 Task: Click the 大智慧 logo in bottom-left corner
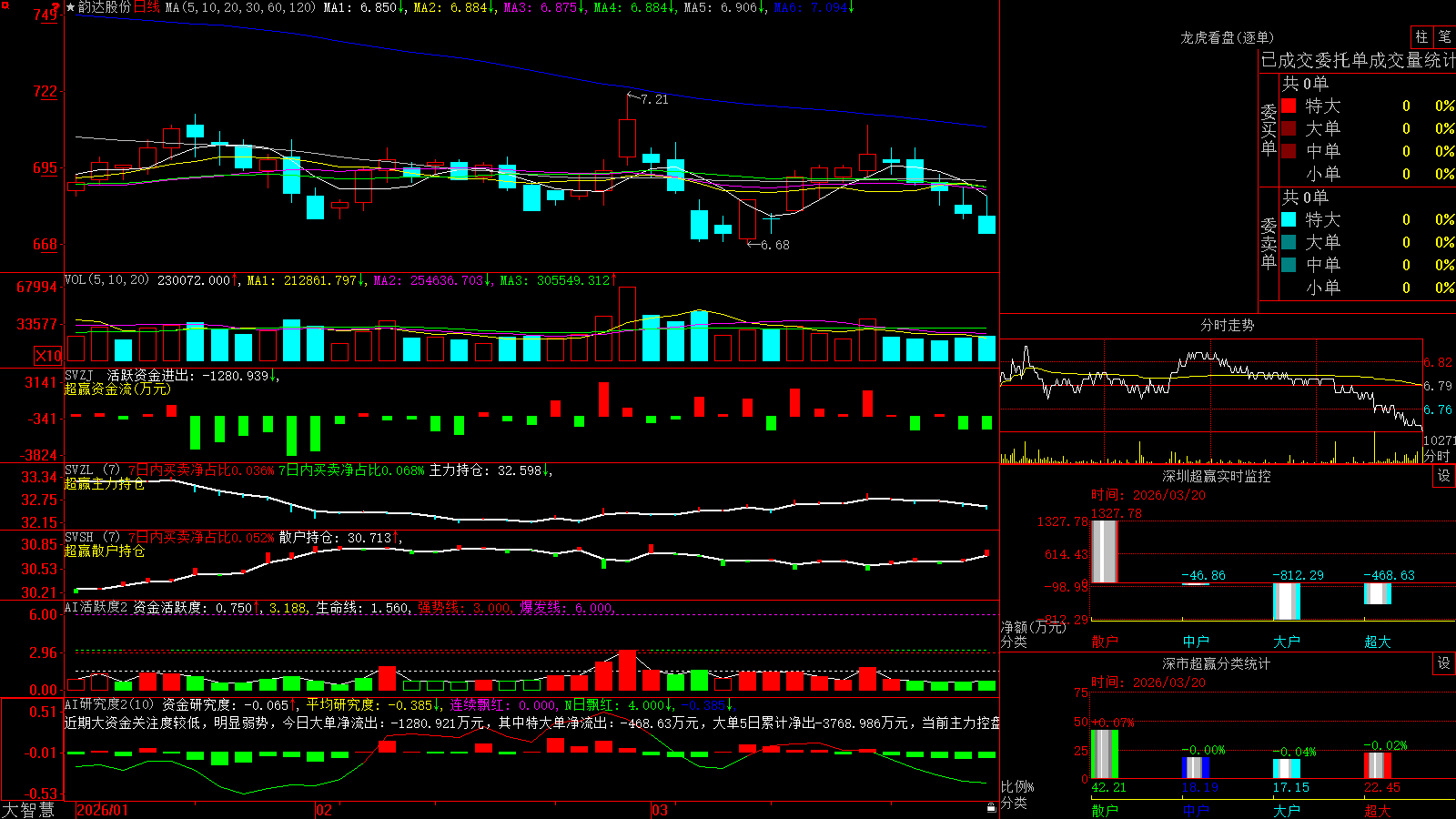coord(28,810)
